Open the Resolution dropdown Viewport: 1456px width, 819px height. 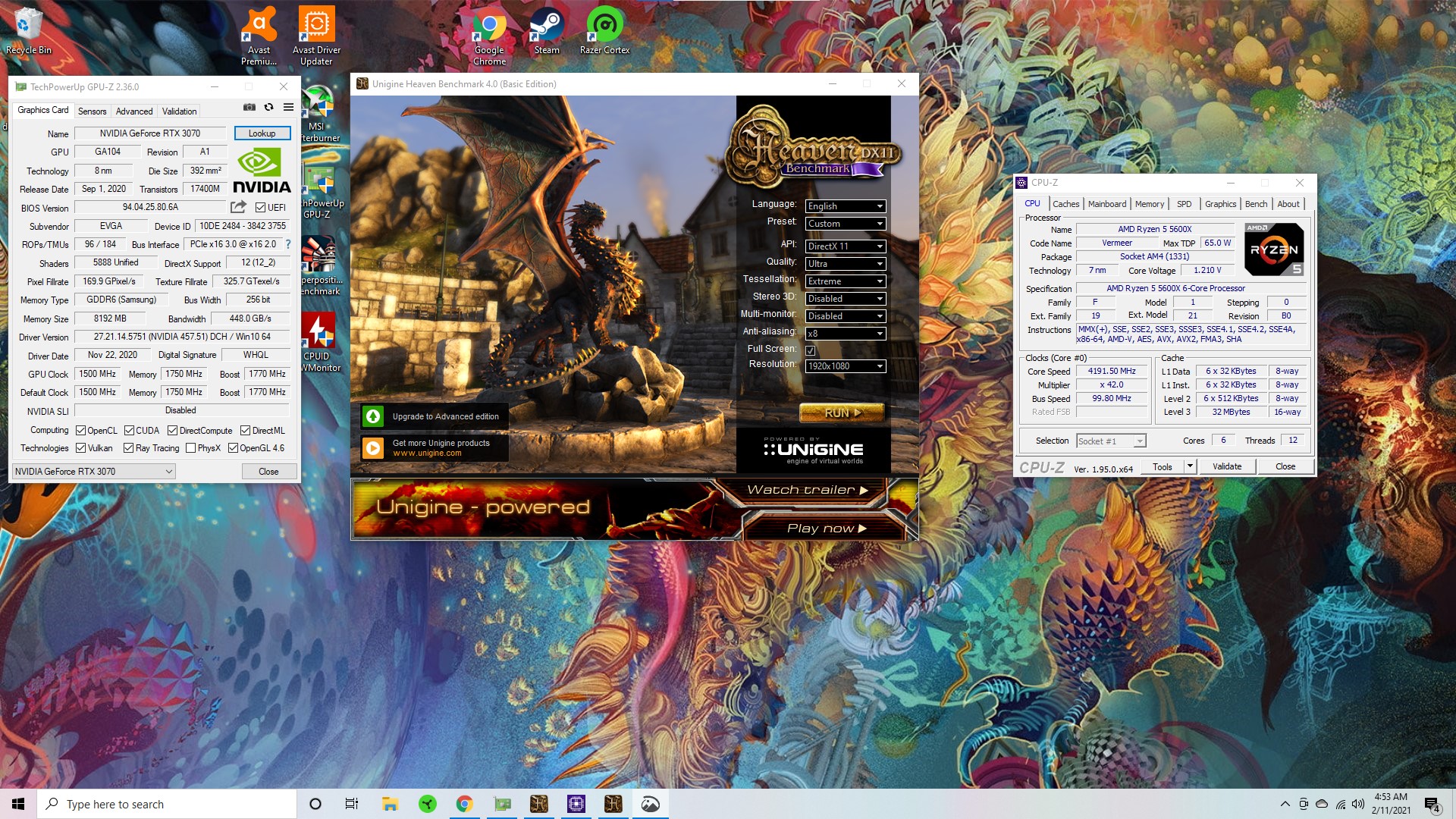(x=845, y=366)
